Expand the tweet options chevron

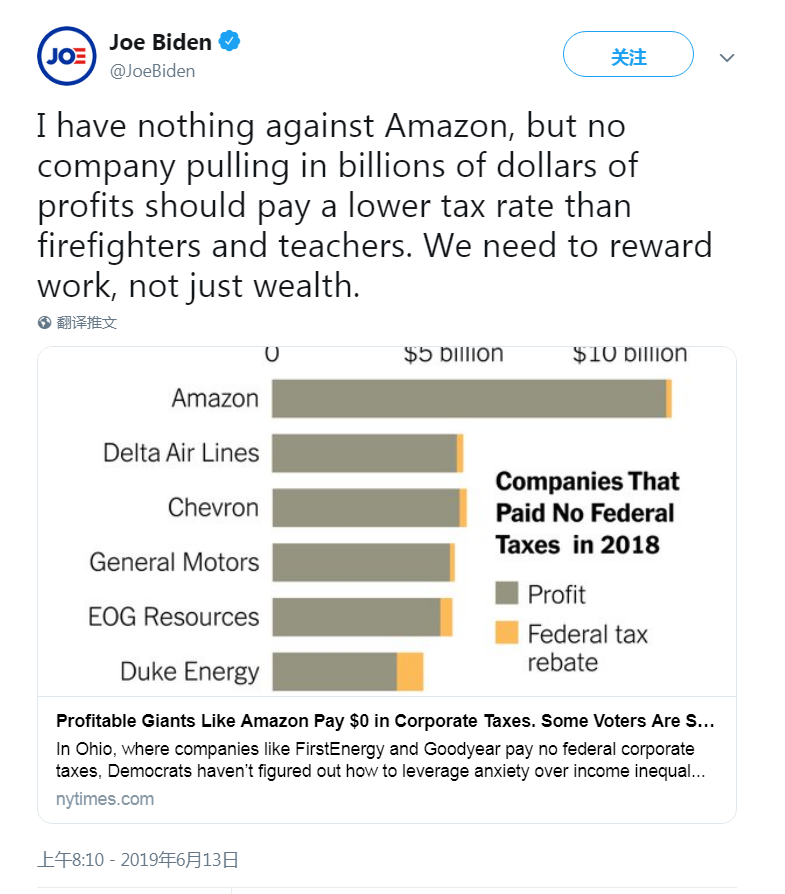pyautogui.click(x=727, y=58)
